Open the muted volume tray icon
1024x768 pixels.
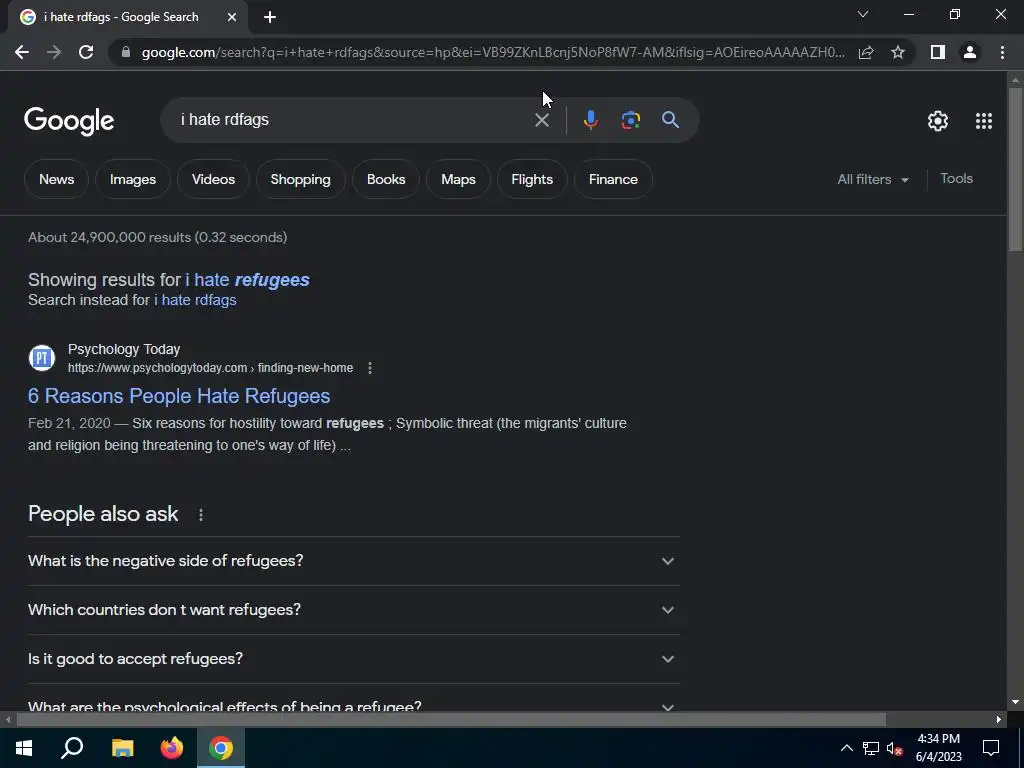tap(894, 748)
